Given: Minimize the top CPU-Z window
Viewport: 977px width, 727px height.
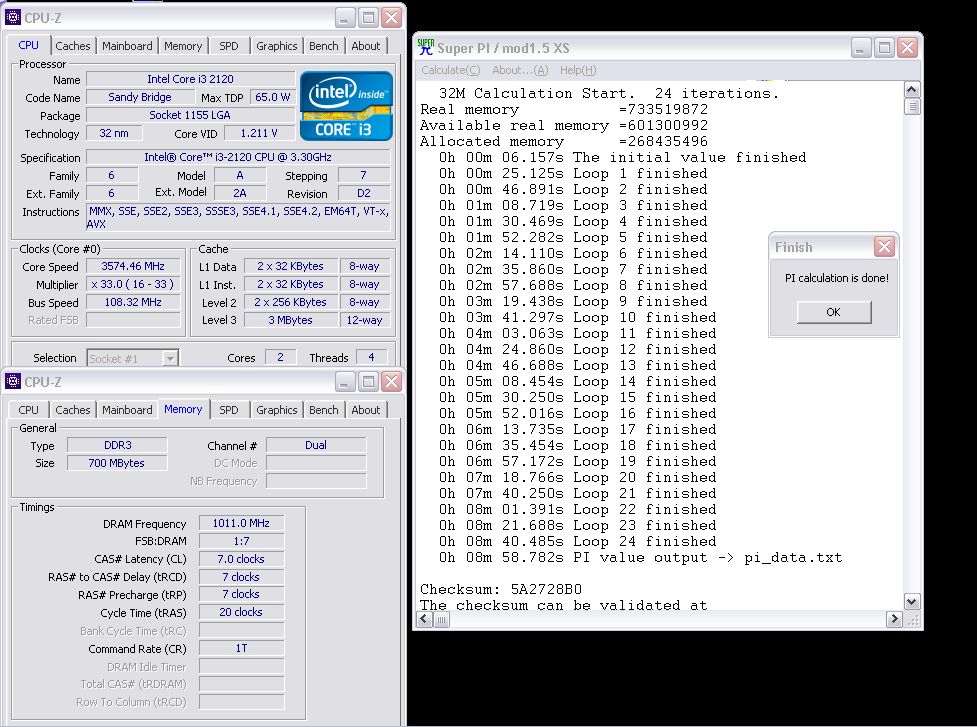Looking at the screenshot, I should [345, 17].
